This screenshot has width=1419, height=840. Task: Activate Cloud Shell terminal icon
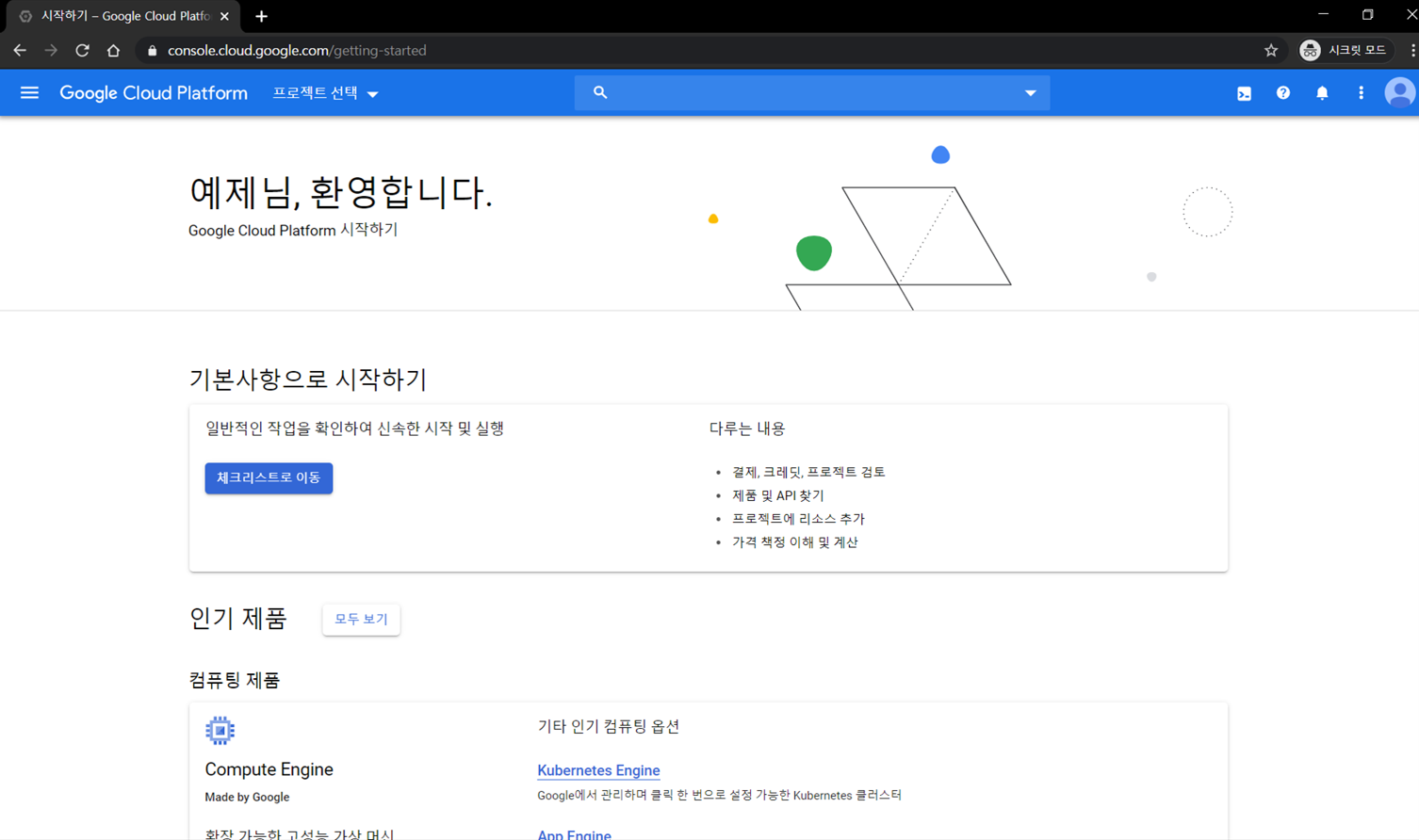click(1244, 93)
